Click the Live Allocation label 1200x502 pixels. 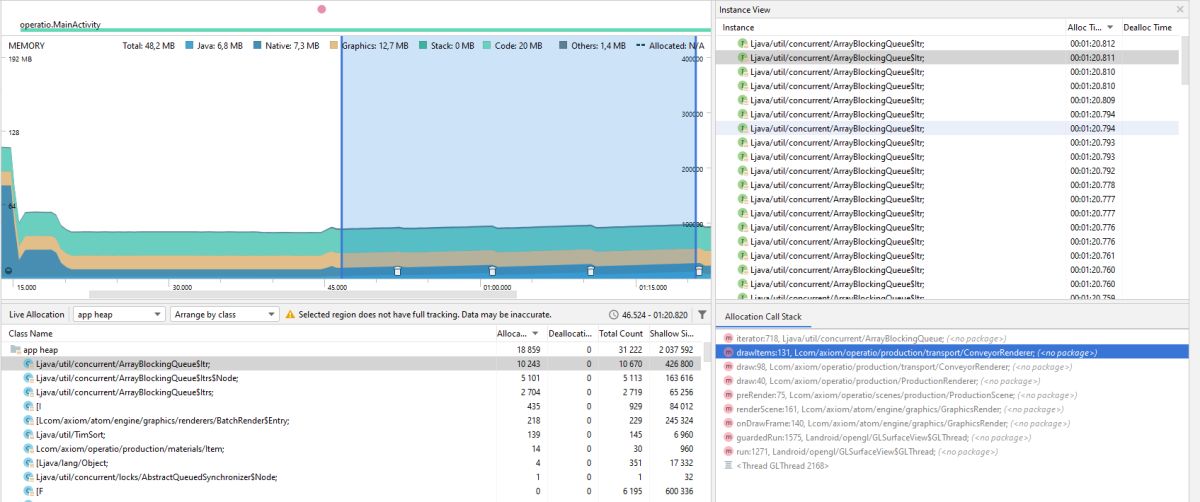[36, 314]
